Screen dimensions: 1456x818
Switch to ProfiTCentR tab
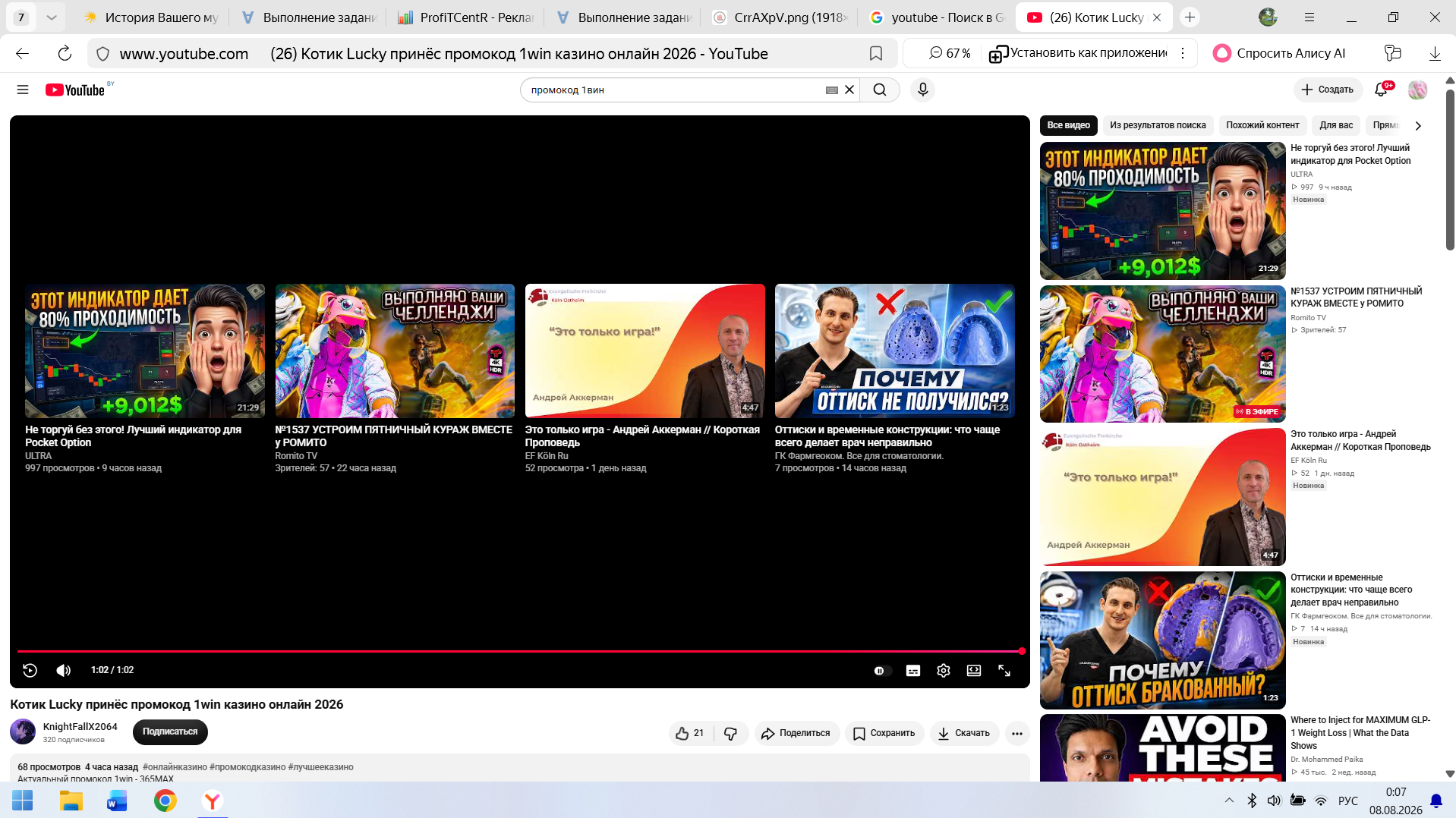point(467,17)
